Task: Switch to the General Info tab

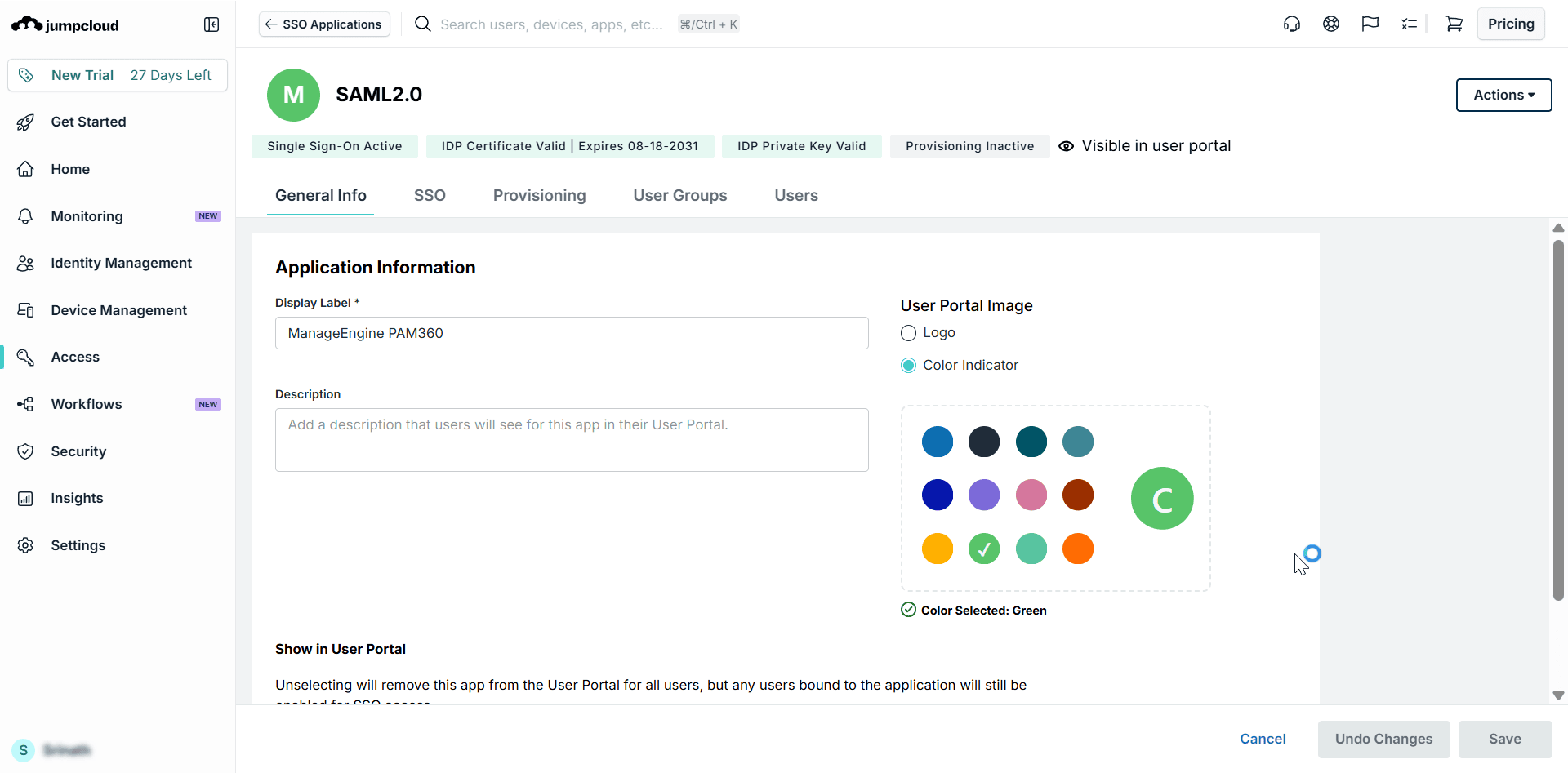Action: pyautogui.click(x=321, y=196)
